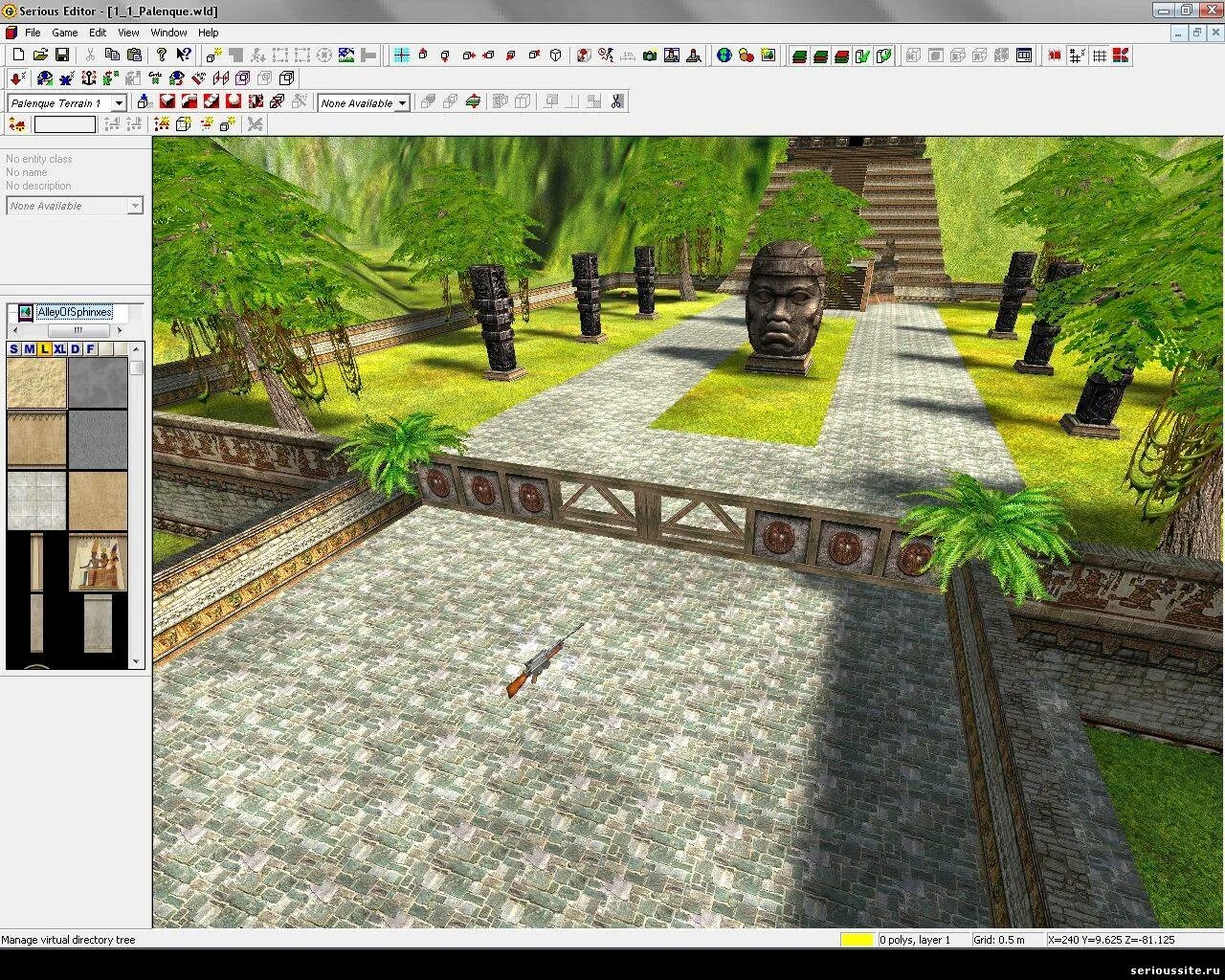Select the AlleyOfSphinxes directory item
The width and height of the screenshot is (1225, 980).
(75, 312)
